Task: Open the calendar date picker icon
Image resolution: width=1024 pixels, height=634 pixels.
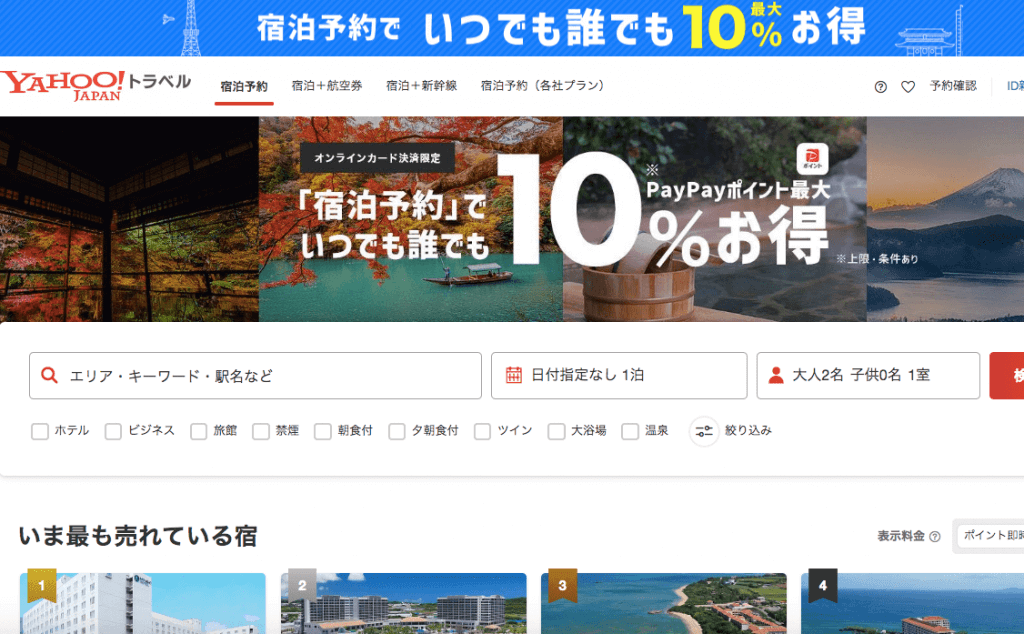Action: tap(511, 375)
